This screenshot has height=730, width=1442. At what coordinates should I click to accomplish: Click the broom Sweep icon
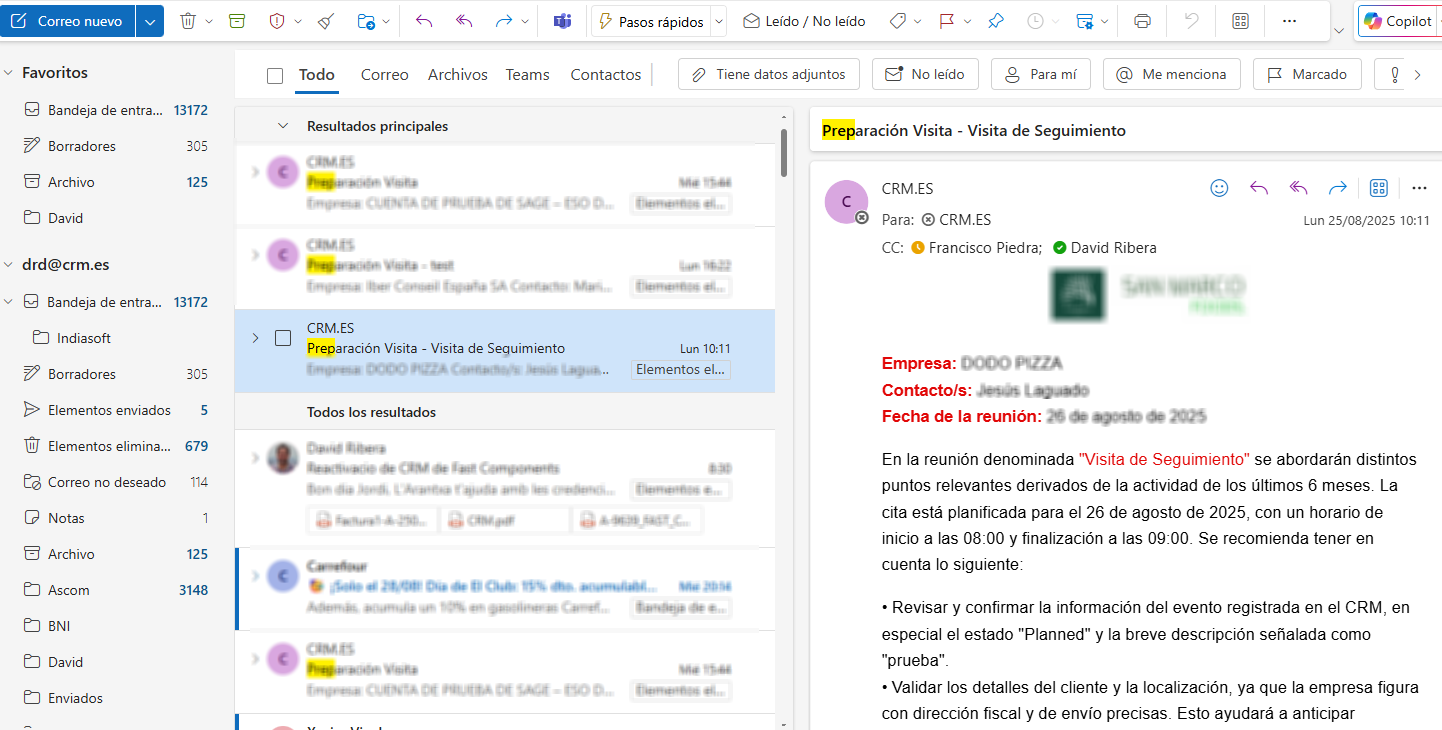click(x=325, y=21)
